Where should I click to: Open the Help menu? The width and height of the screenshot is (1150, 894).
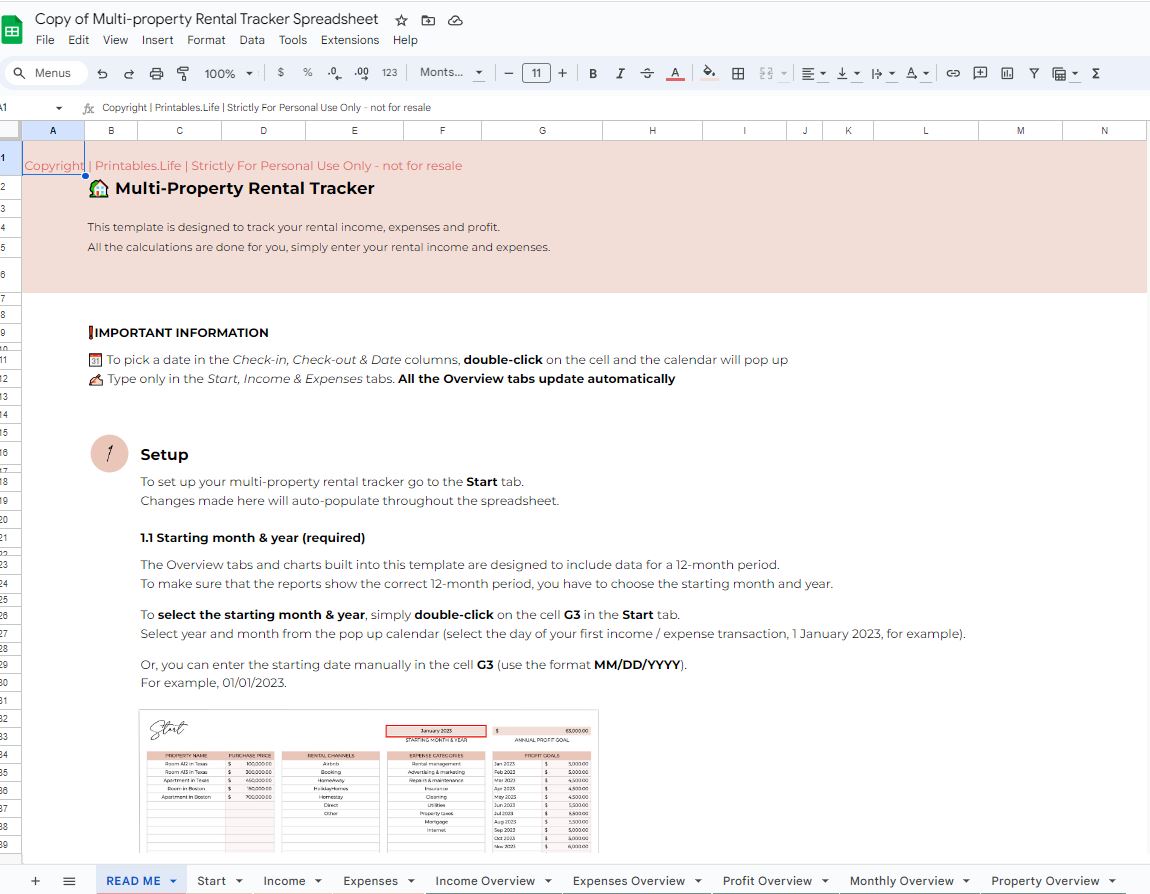[405, 40]
